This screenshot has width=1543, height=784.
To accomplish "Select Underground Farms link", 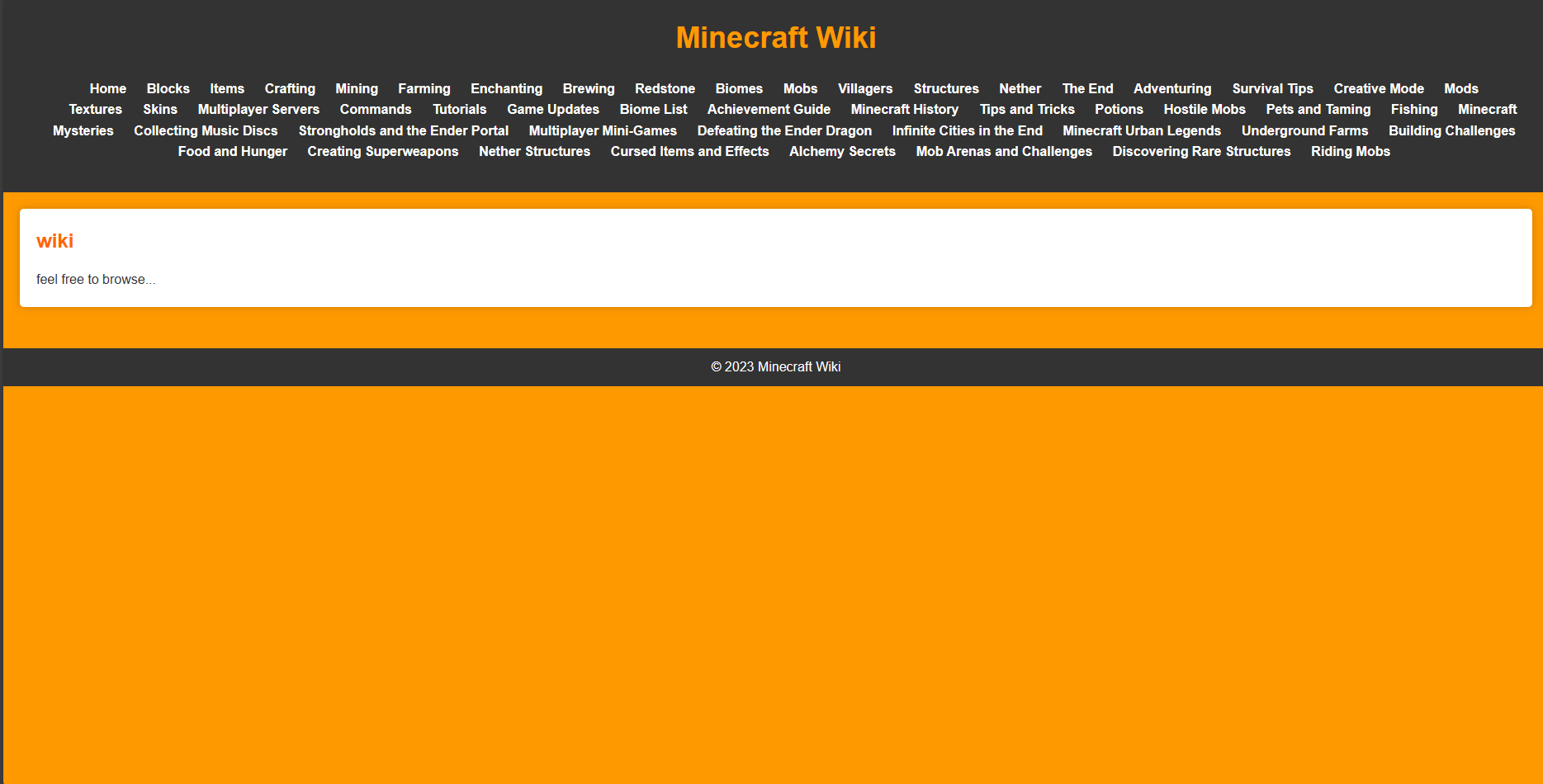I will [x=1305, y=130].
